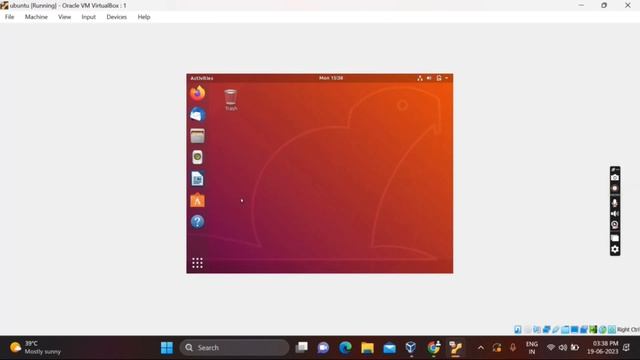
Task: Click the Windows taskbar Search box
Action: pos(234,348)
